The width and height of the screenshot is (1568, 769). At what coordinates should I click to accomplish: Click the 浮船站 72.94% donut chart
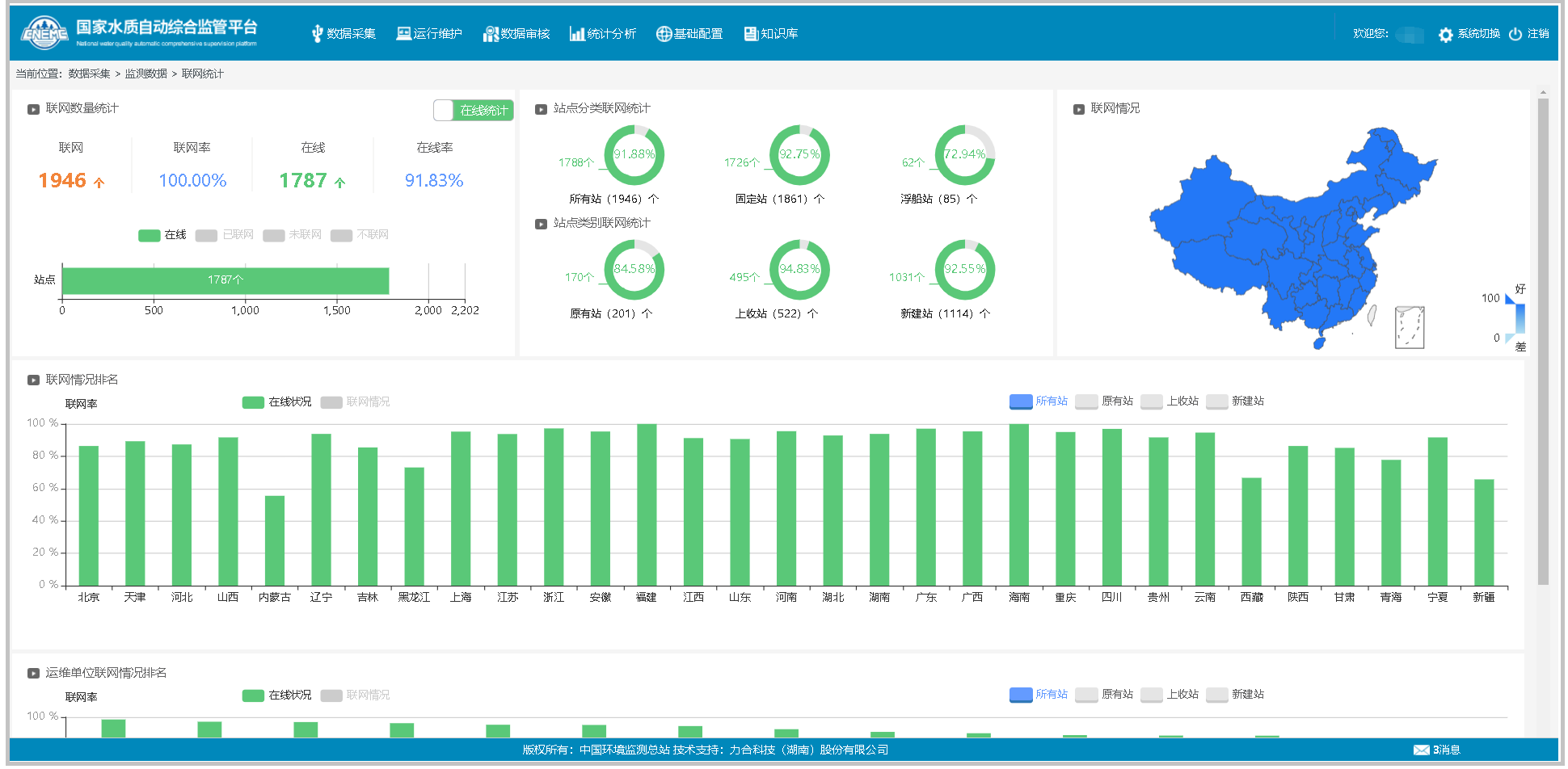964,155
